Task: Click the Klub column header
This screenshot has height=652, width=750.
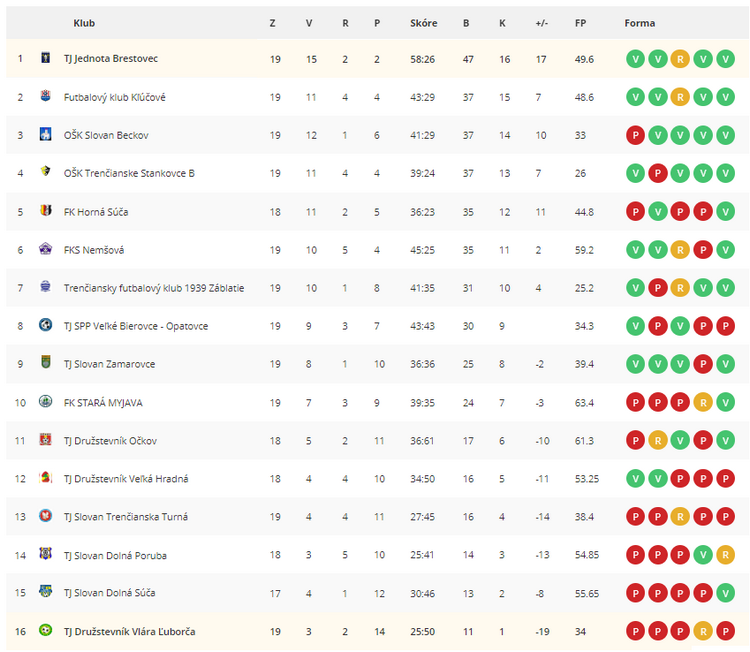Action: [84, 23]
